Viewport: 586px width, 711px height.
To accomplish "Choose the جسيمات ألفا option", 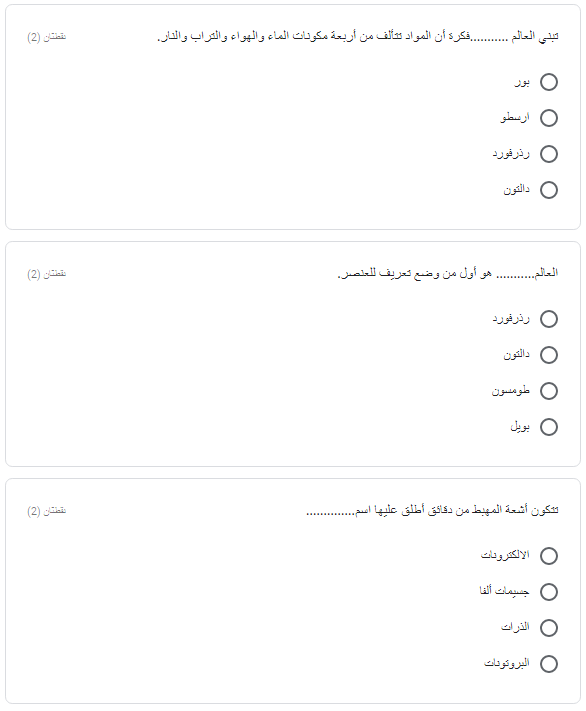I will pyautogui.click(x=548, y=592).
